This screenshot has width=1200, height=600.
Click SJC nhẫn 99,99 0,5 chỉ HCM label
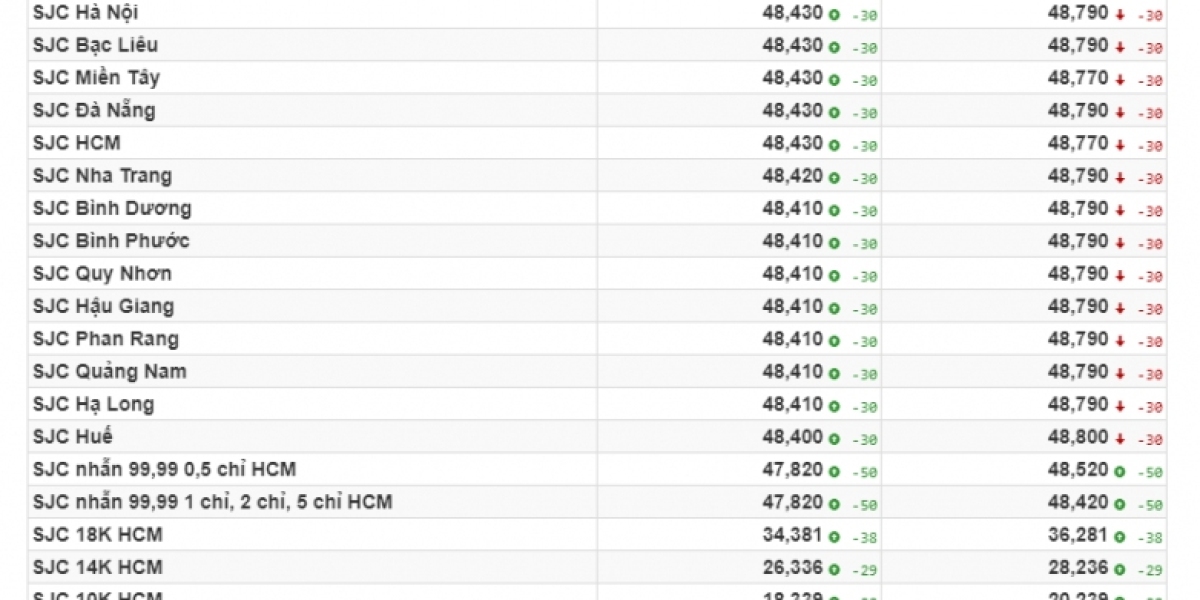(164, 469)
